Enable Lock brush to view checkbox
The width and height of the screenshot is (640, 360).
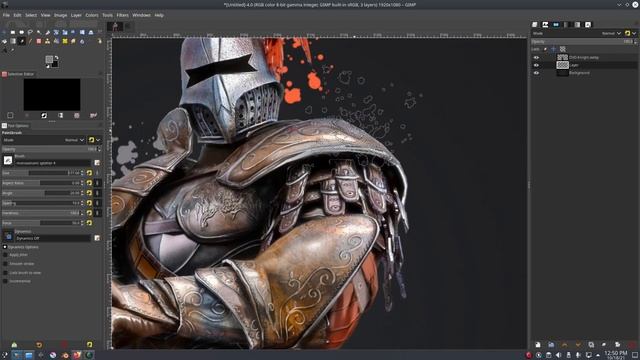[5, 273]
